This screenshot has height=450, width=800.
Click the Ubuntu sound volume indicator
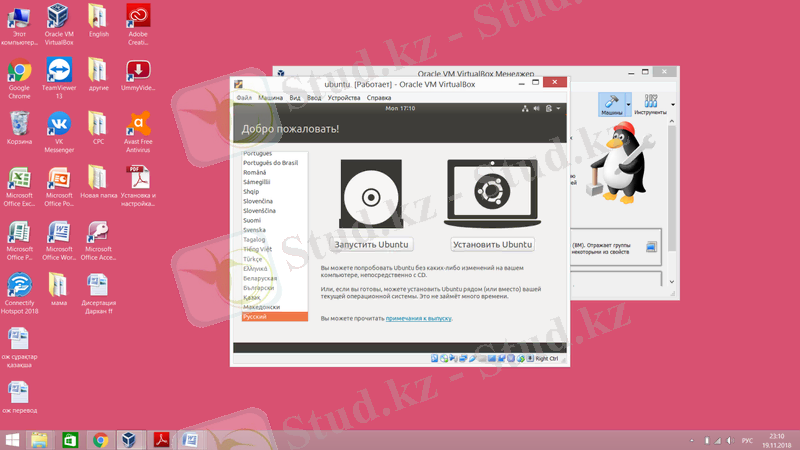click(x=537, y=108)
